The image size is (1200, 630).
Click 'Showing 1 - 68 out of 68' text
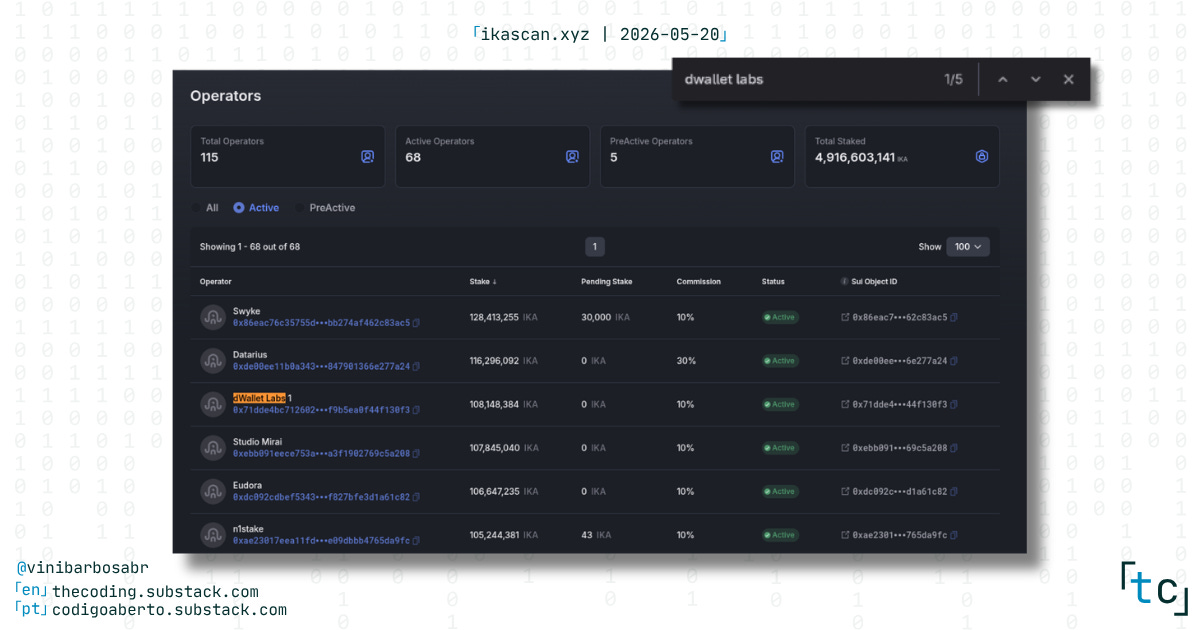point(250,246)
